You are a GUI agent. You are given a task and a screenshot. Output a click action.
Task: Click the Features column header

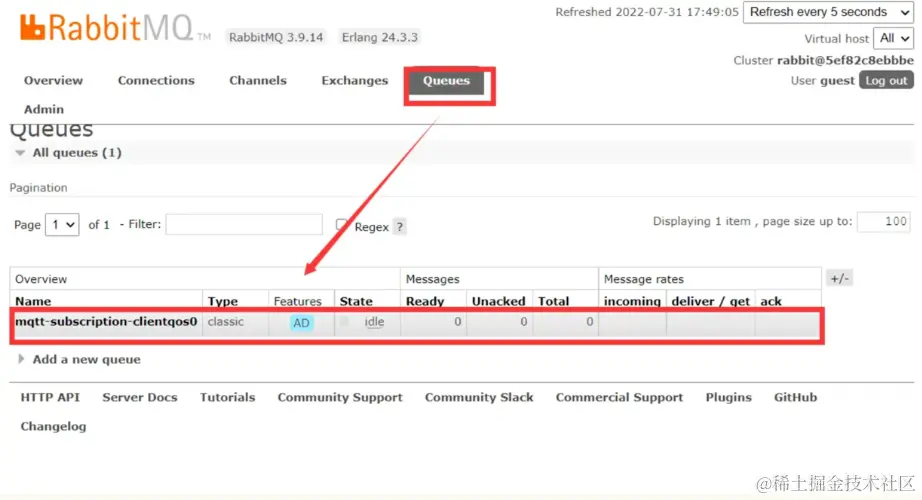coord(298,301)
